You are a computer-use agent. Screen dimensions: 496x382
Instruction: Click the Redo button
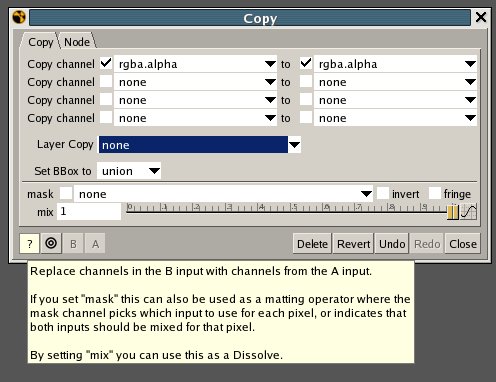[427, 244]
